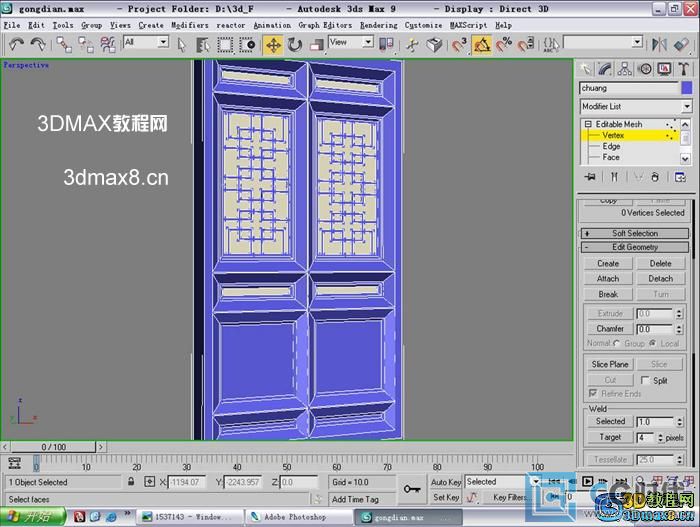Switch to the Hierarchy panel tab
Viewport: 700px width, 527px height.
click(625, 69)
